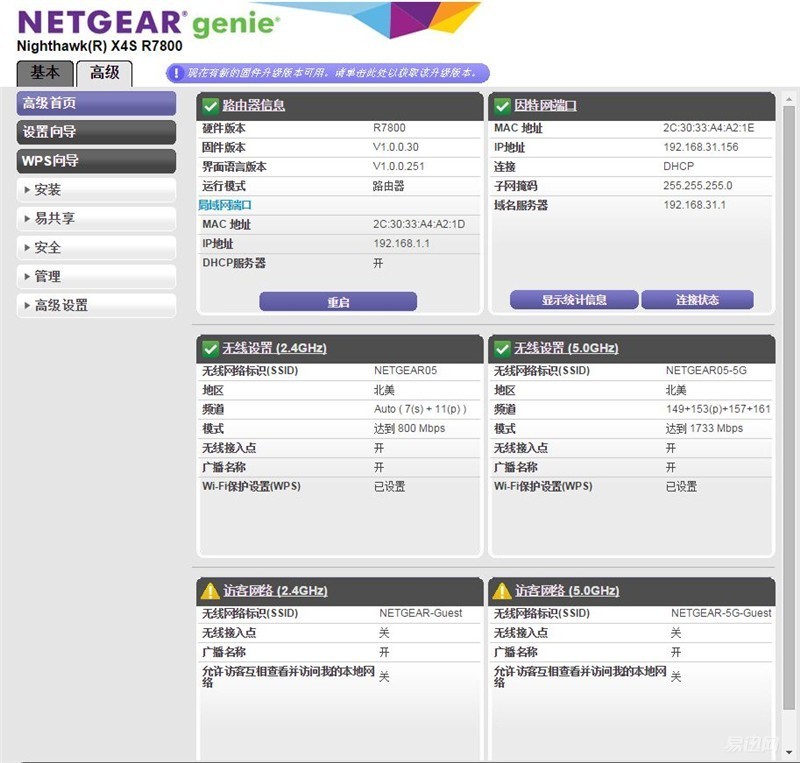Click green check icon beside 路由器信息
The width and height of the screenshot is (800, 763).
click(x=210, y=106)
